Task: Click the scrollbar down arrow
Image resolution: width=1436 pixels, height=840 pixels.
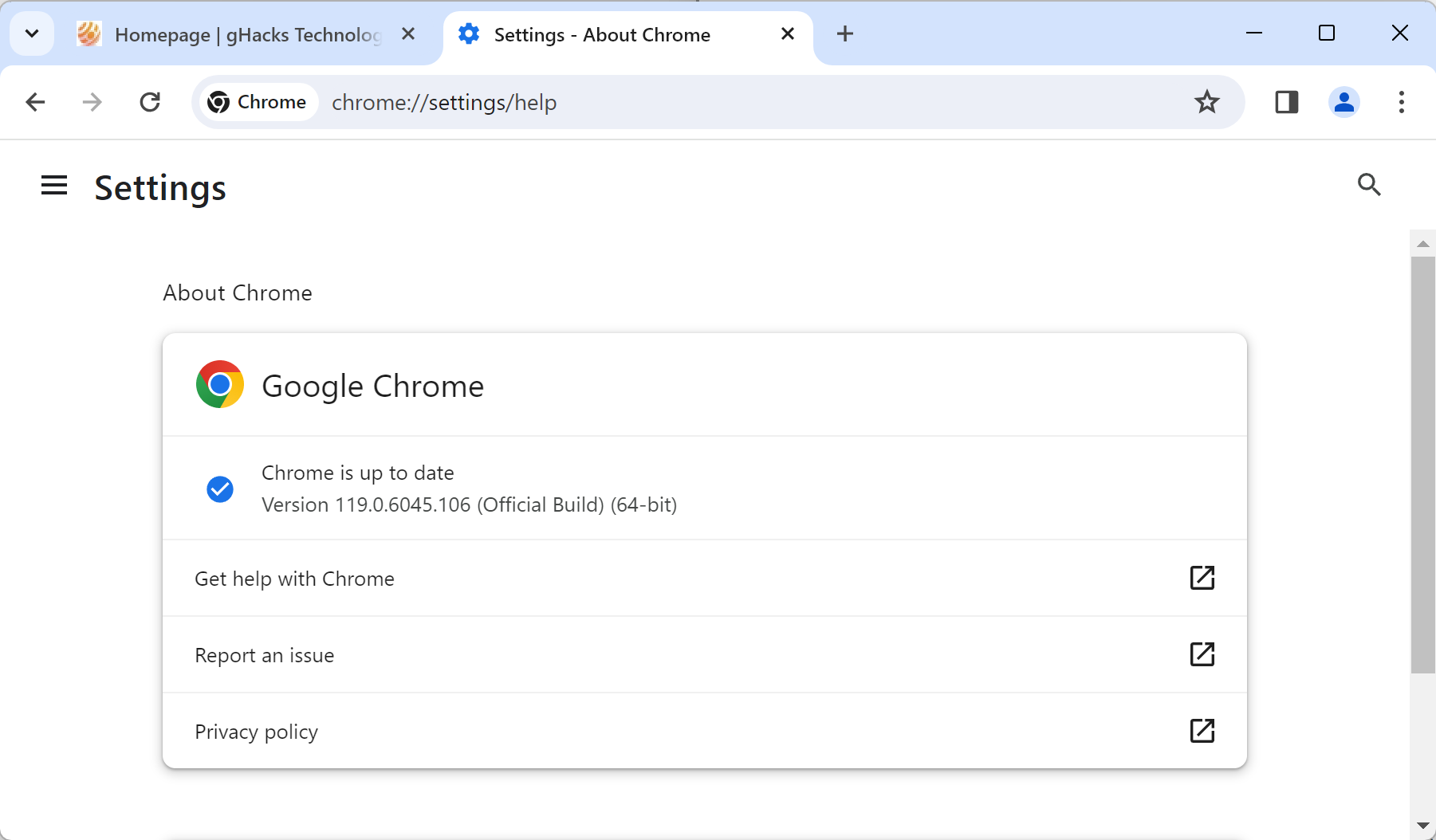Action: point(1422,826)
